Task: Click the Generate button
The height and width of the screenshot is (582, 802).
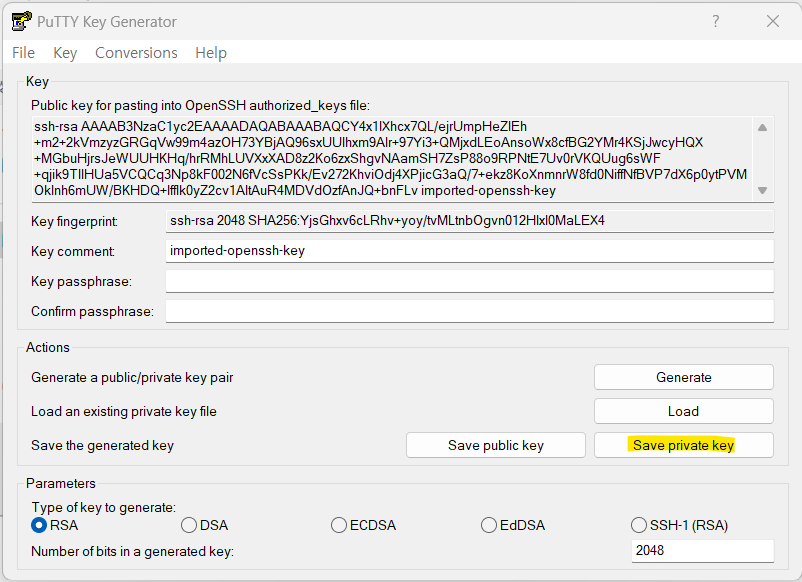Action: tap(683, 377)
